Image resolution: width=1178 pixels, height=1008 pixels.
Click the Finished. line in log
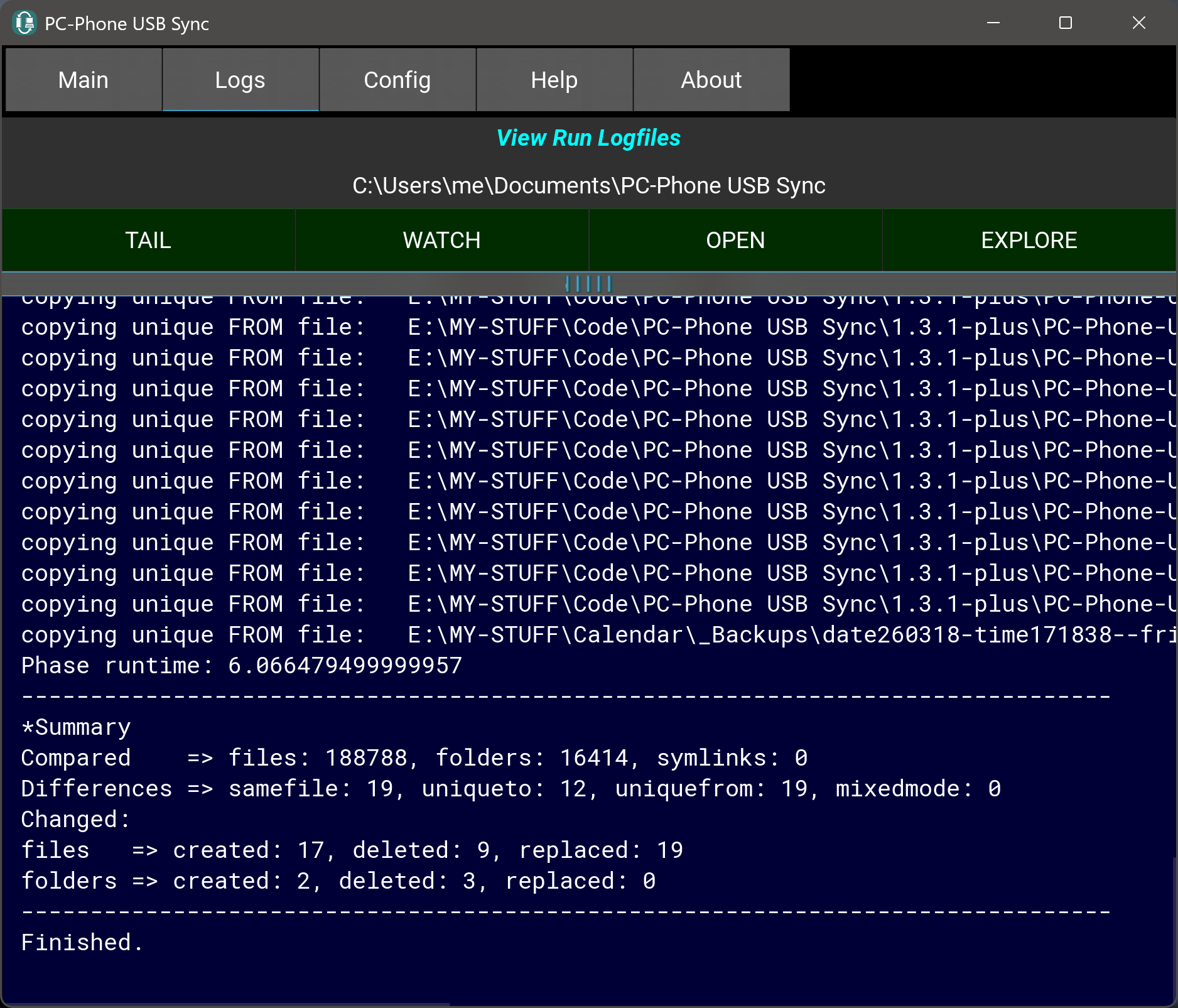pos(82,943)
